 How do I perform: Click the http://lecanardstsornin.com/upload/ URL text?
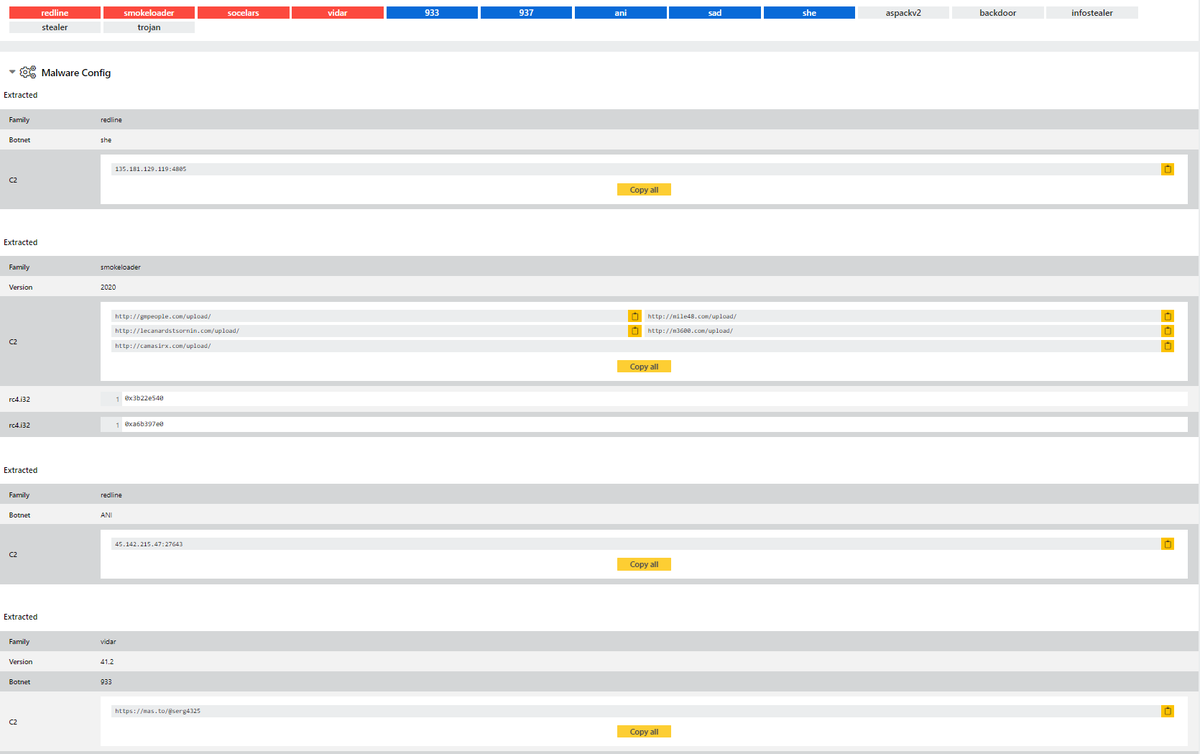pyautogui.click(x=177, y=331)
